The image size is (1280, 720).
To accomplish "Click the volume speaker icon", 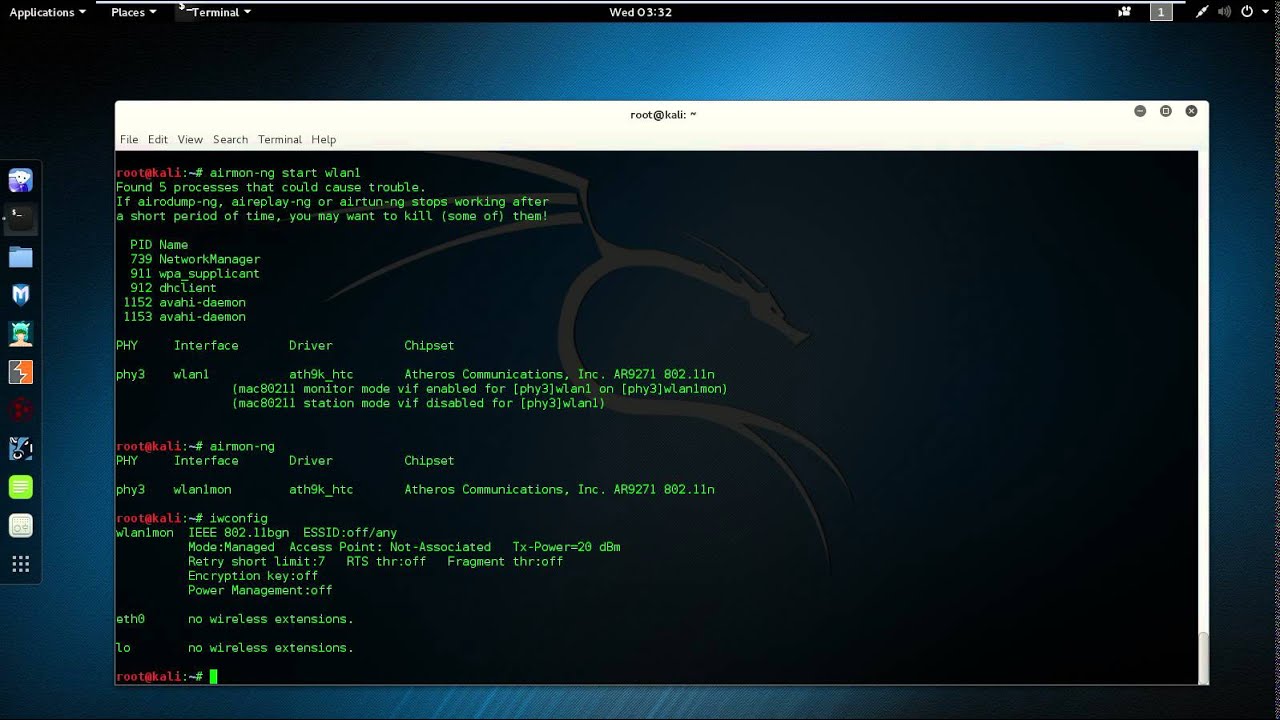I will [1225, 12].
